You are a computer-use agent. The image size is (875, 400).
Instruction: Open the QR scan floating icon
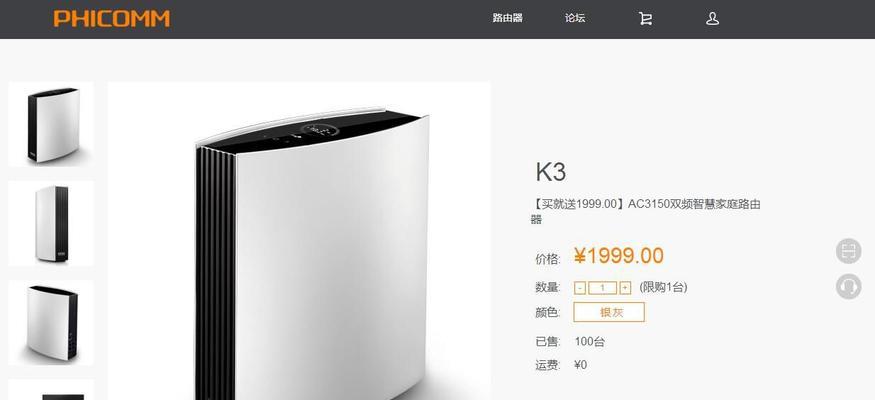coord(848,250)
